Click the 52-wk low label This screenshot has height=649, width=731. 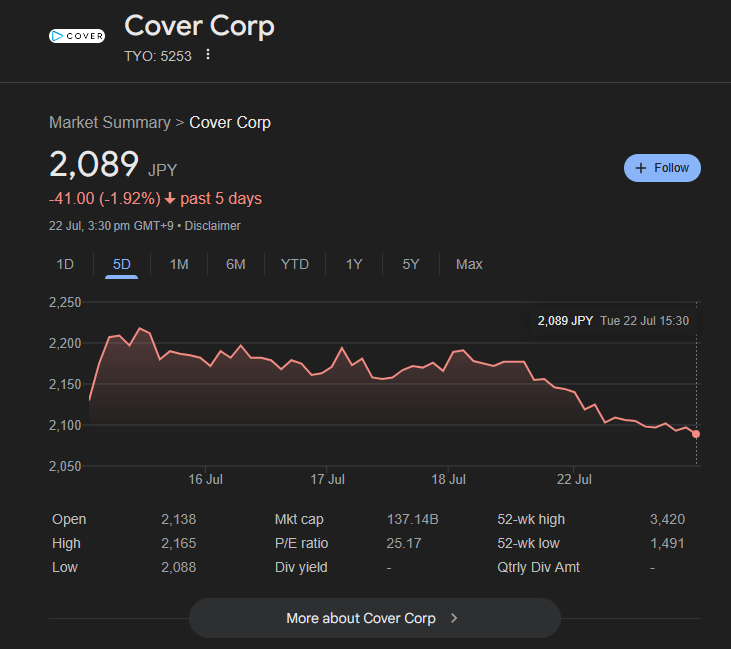pyautogui.click(x=528, y=544)
